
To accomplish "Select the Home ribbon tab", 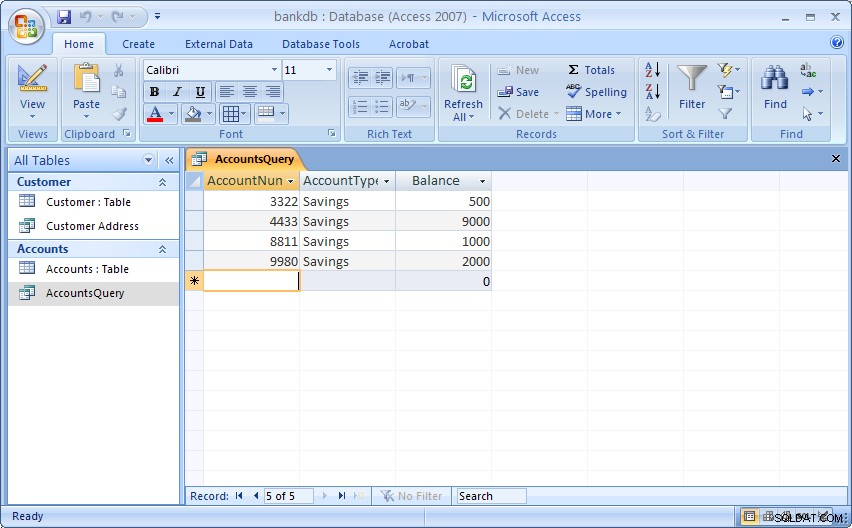I will [79, 44].
